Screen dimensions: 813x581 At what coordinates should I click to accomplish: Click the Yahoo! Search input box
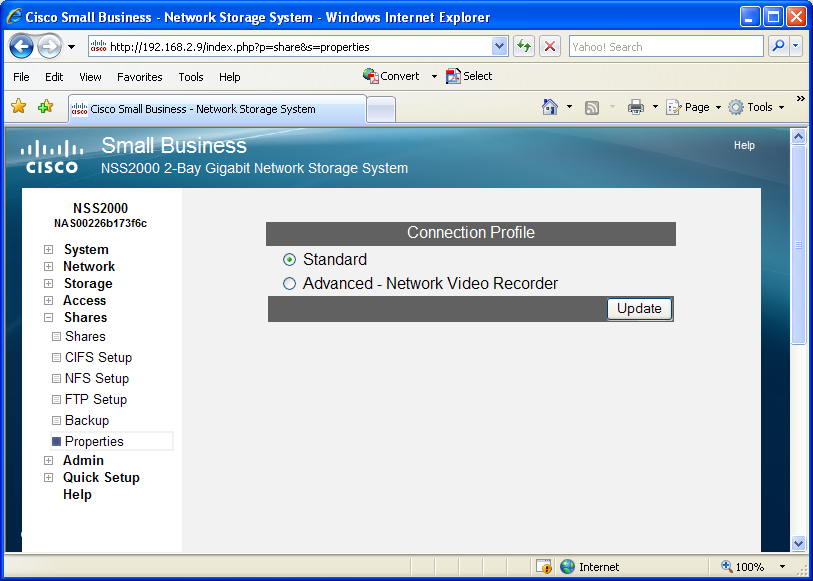click(x=666, y=47)
